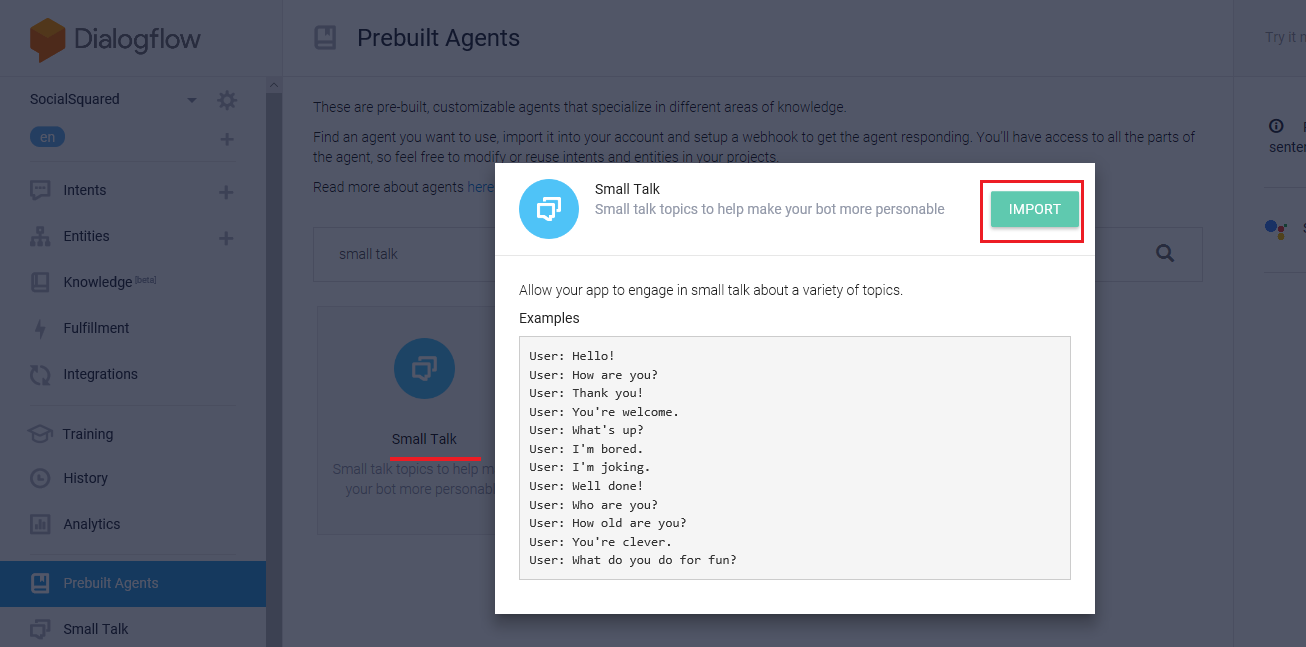Open the History page

pos(85,478)
